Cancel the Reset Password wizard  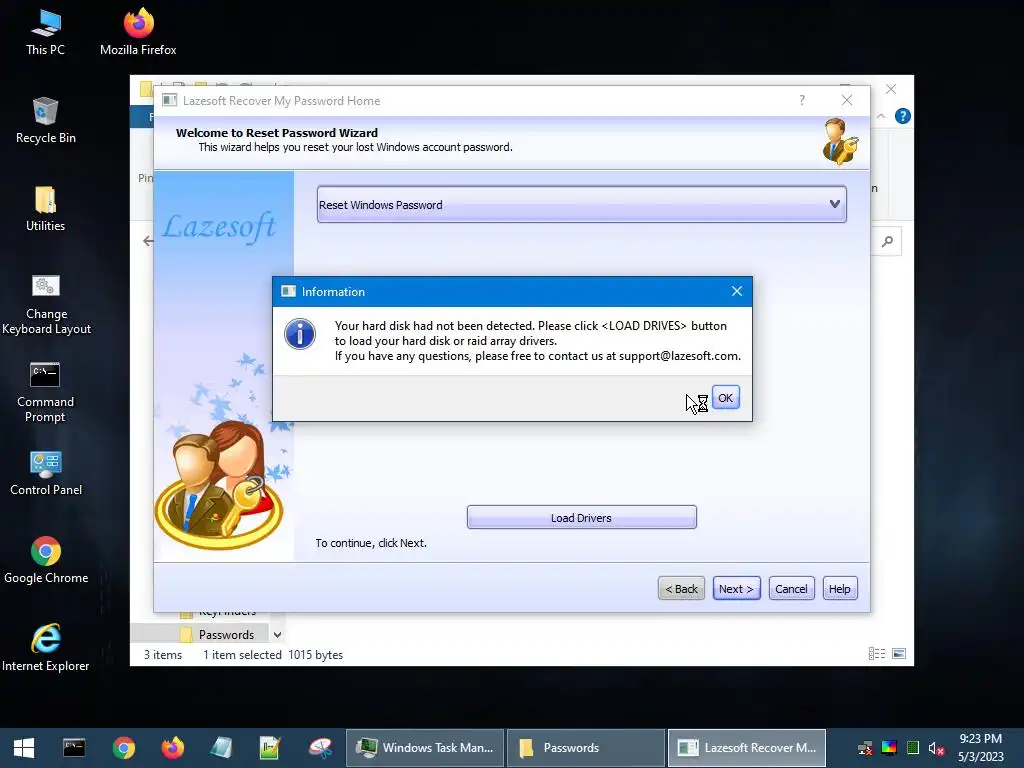click(791, 588)
